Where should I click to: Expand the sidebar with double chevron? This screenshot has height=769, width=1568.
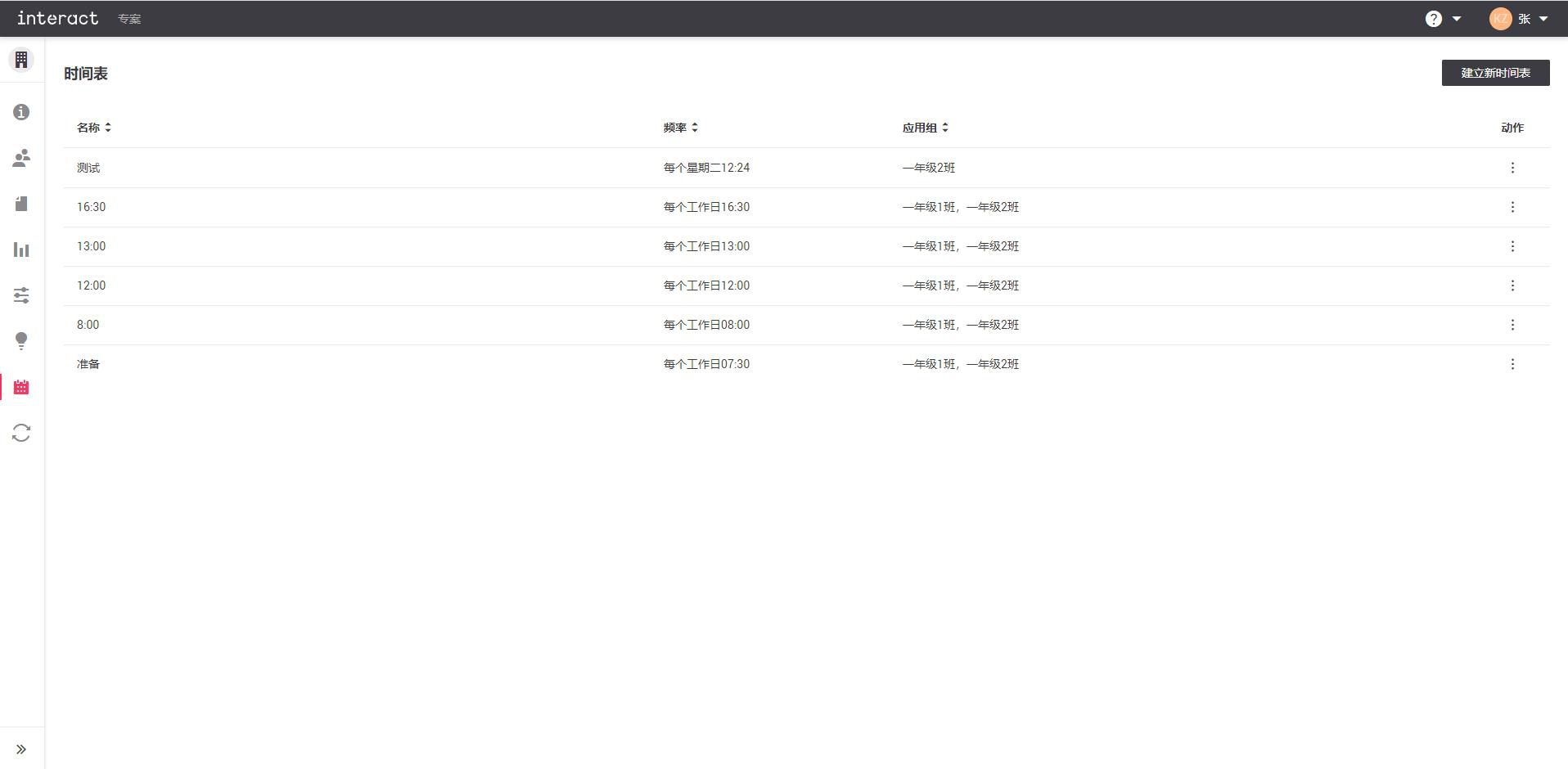(21, 749)
